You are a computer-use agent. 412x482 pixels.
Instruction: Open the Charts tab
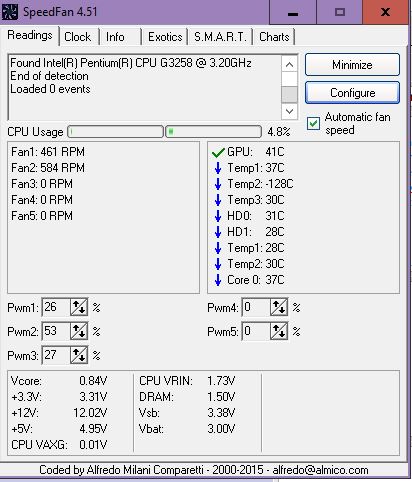[274, 37]
